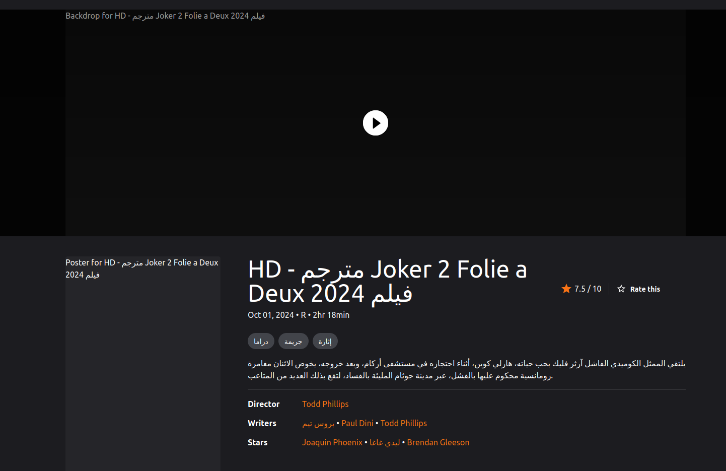The height and width of the screenshot is (471, 726).
Task: Open ليدي غاغا star link
Action: [385, 442]
